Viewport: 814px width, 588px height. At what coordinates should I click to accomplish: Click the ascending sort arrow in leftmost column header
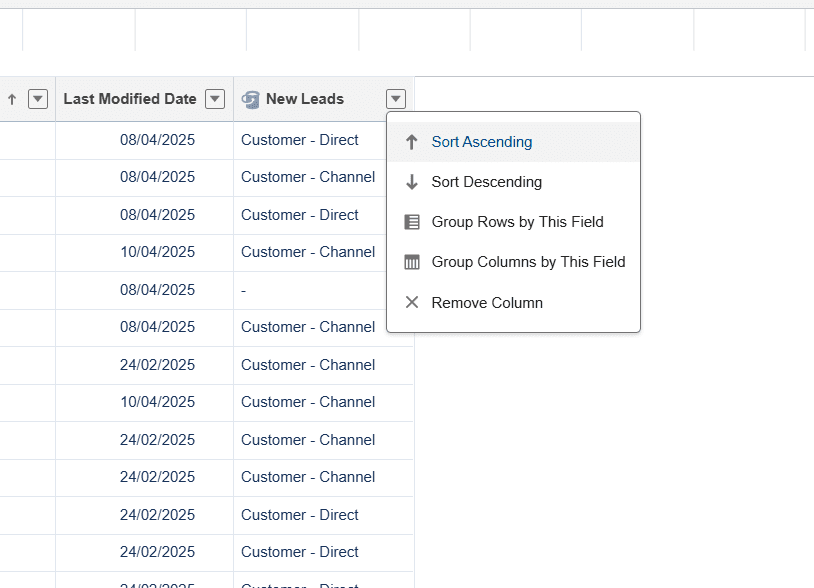click(12, 99)
